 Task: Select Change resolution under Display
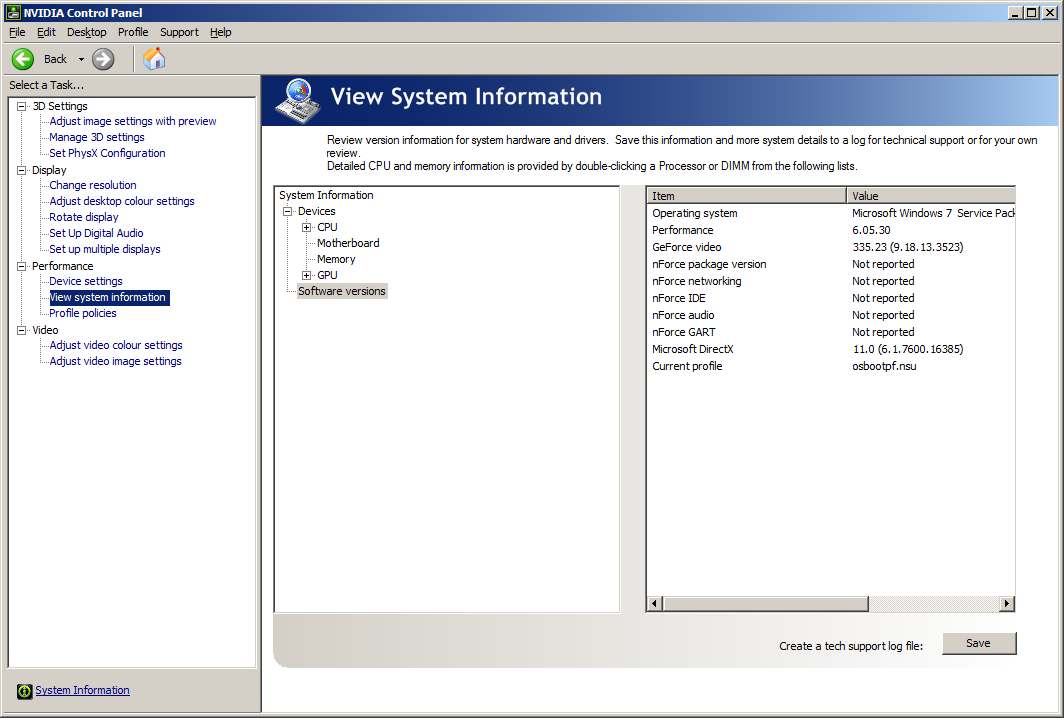pos(92,185)
